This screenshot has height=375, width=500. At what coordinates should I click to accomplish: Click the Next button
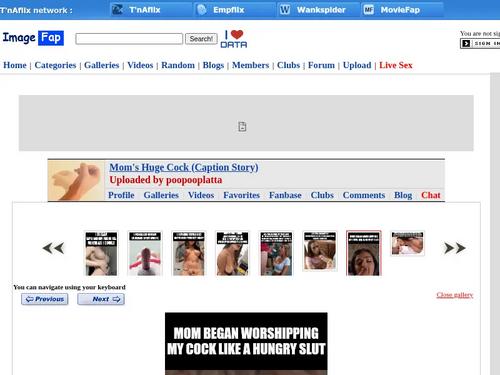pyautogui.click(x=101, y=299)
